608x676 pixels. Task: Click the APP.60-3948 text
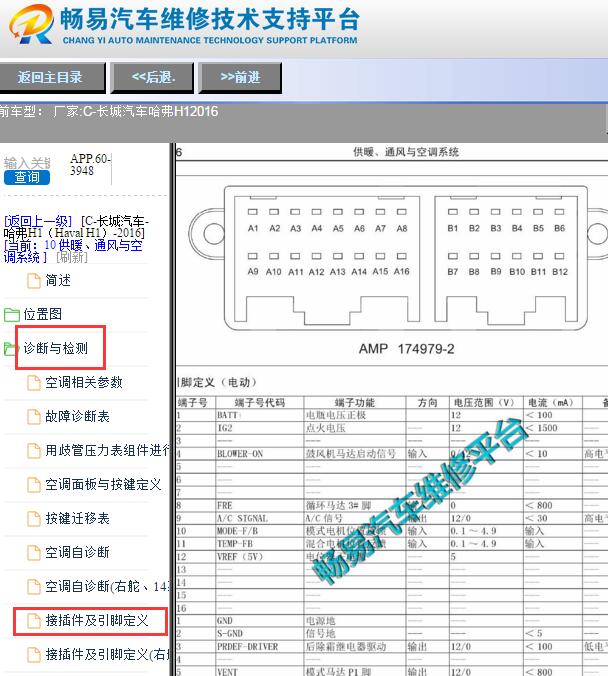point(90,165)
